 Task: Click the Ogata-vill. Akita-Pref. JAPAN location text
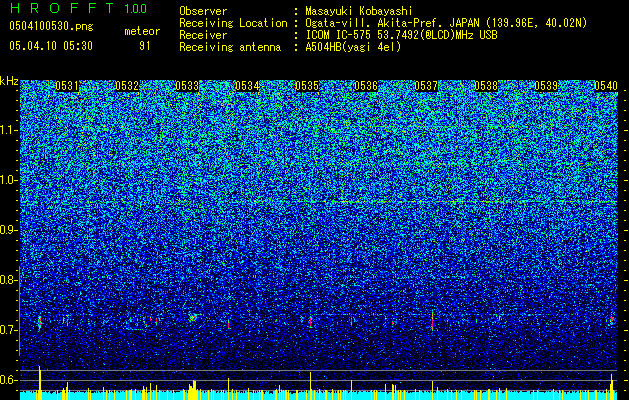(x=446, y=23)
